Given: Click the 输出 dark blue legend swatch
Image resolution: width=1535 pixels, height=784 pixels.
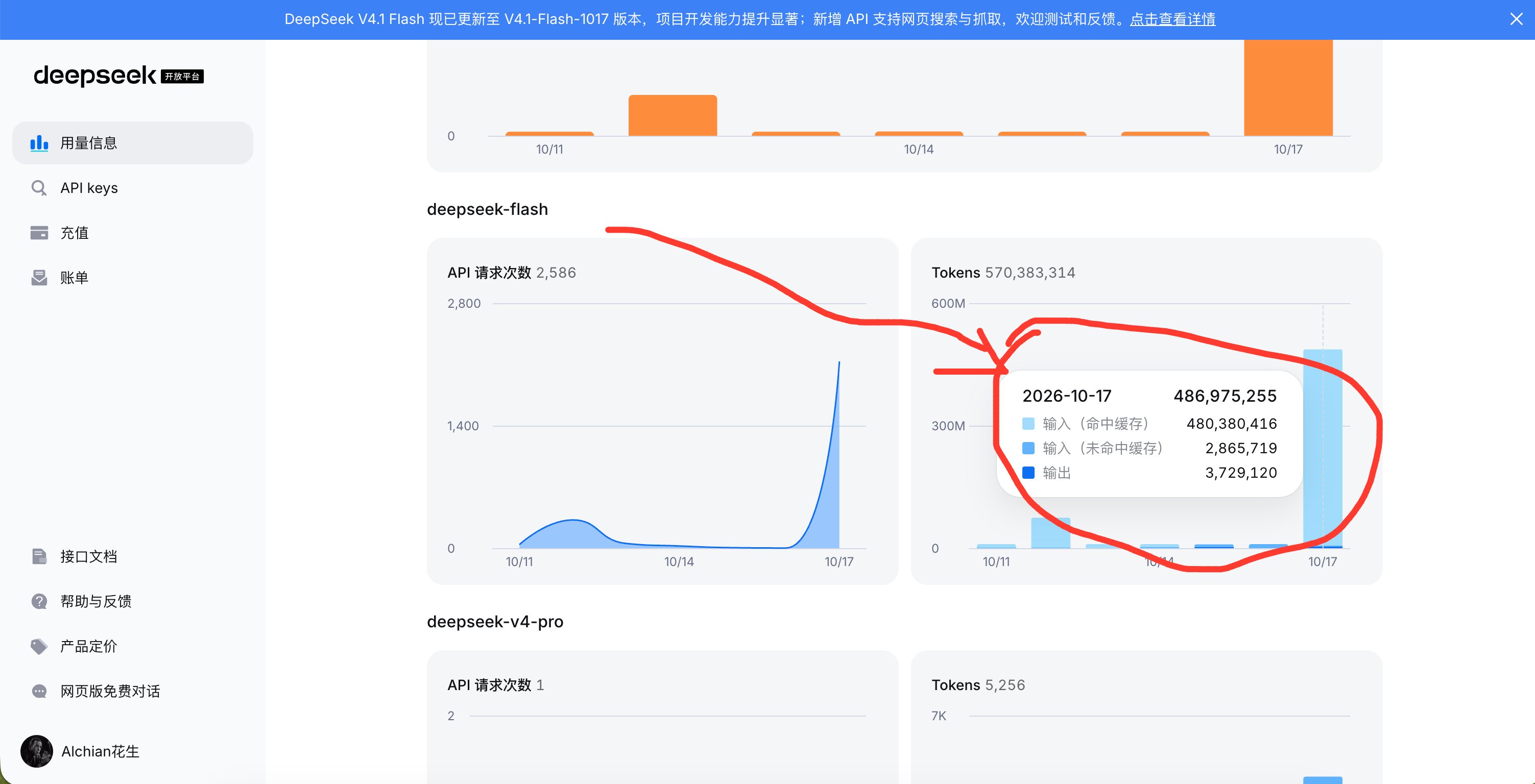Looking at the screenshot, I should tap(1028, 473).
